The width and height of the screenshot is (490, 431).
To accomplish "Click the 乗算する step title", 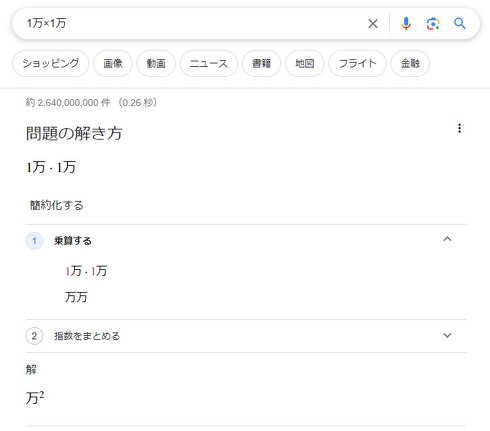I will tap(73, 241).
